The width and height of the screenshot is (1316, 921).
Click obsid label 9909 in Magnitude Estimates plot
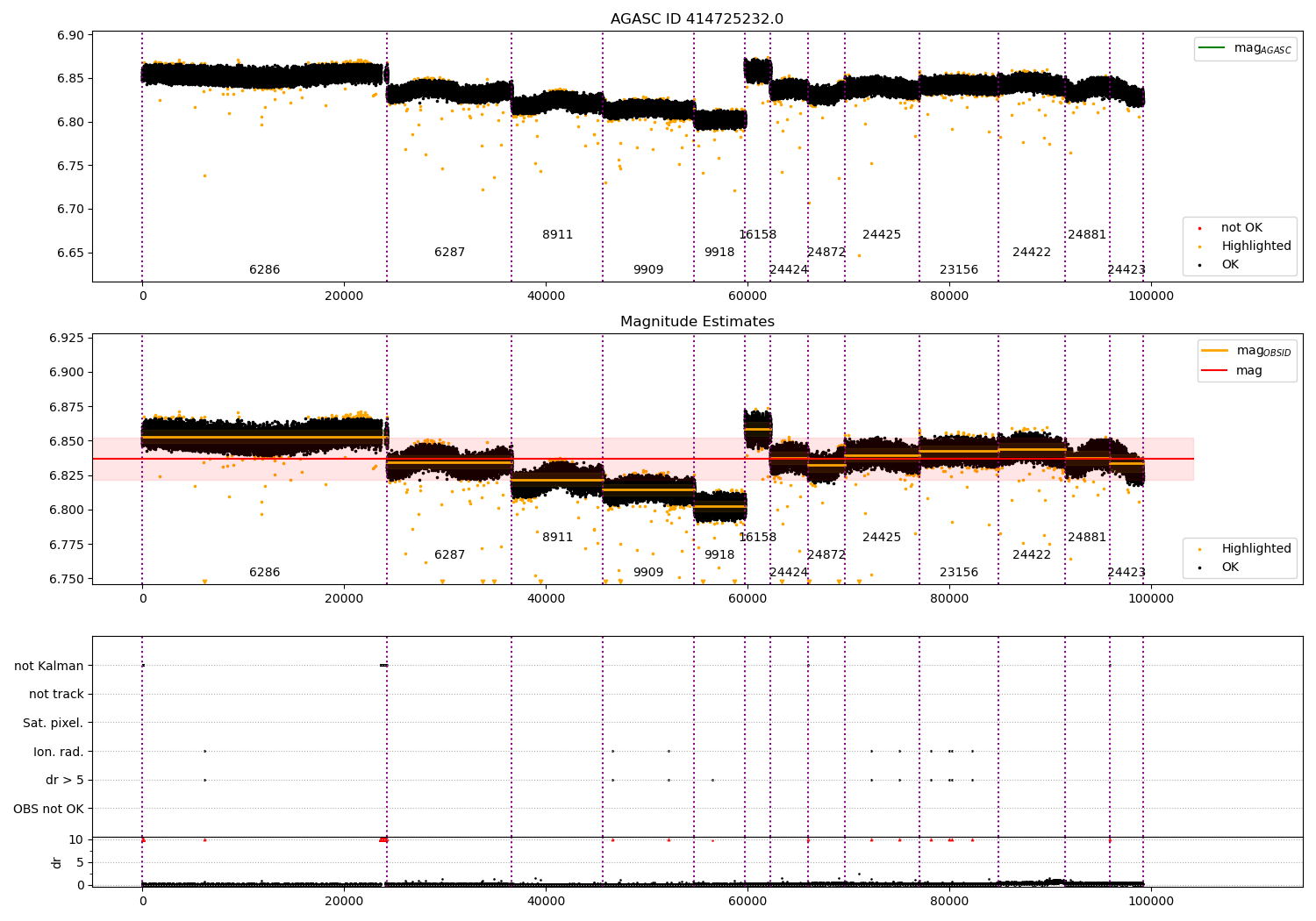648,573
